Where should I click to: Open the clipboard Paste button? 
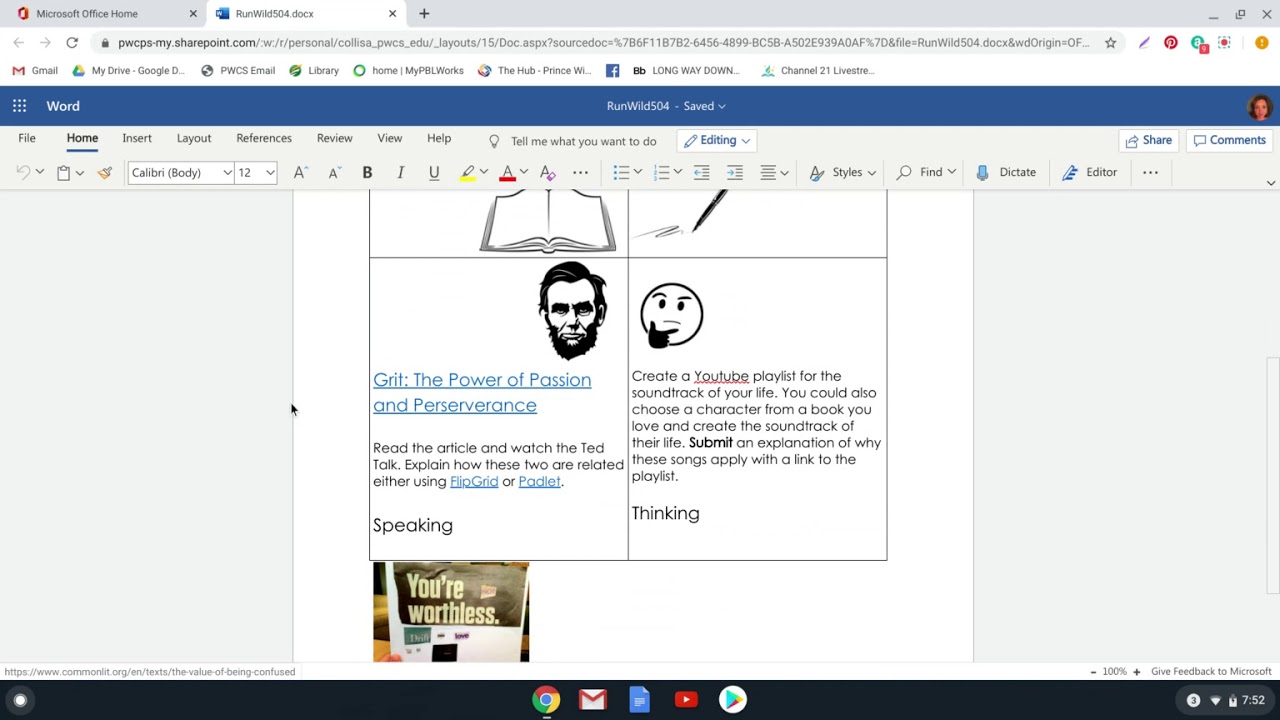pos(63,173)
